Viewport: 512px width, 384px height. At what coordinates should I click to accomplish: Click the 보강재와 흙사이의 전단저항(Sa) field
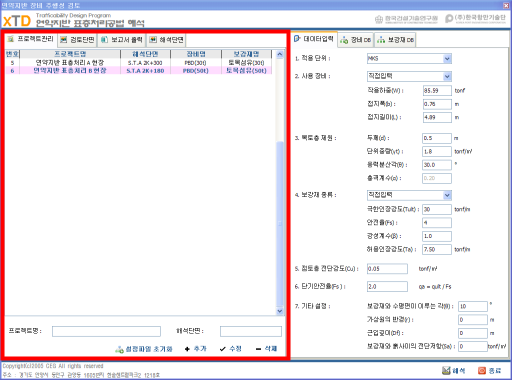pyautogui.click(x=473, y=346)
